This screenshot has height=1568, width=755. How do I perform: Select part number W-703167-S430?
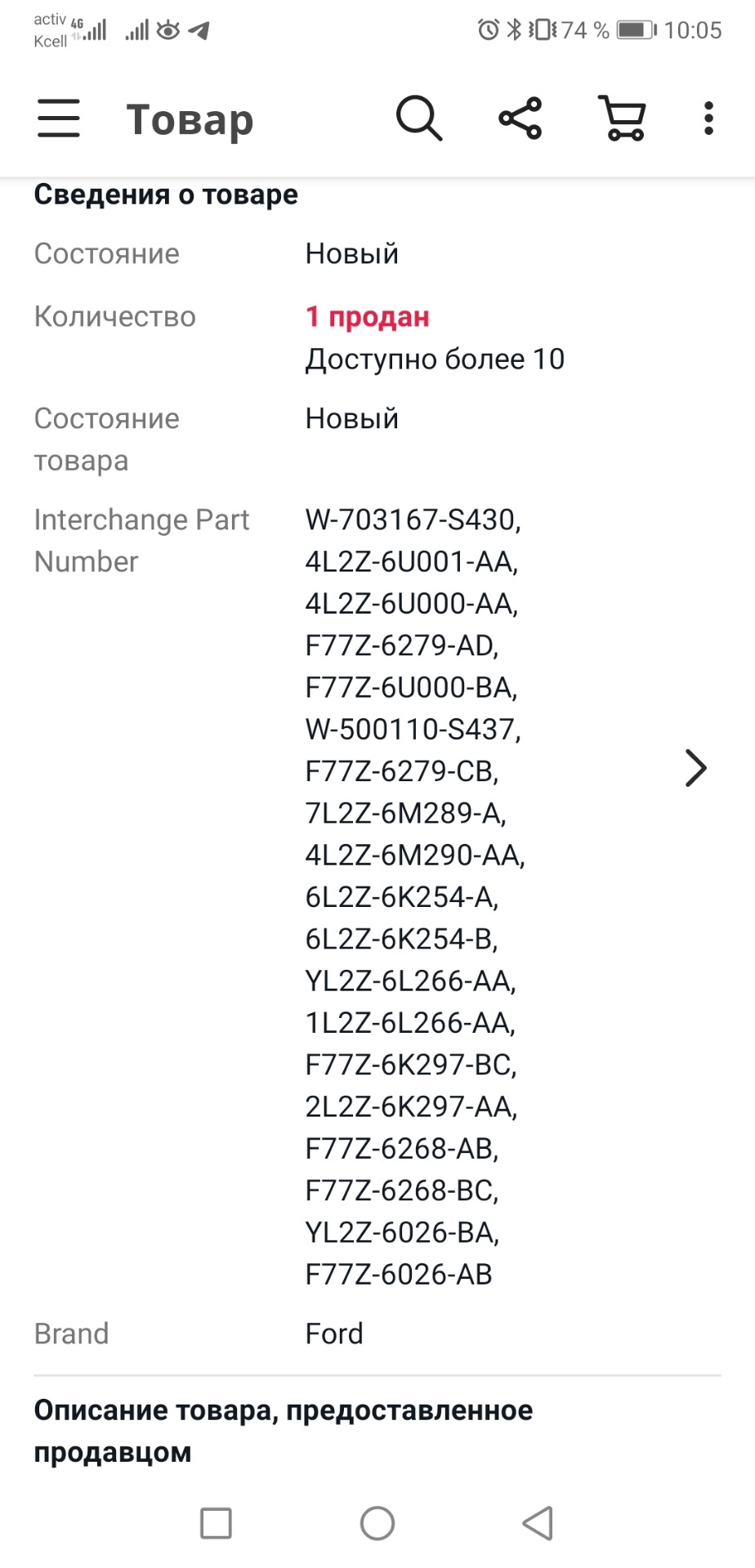[413, 520]
